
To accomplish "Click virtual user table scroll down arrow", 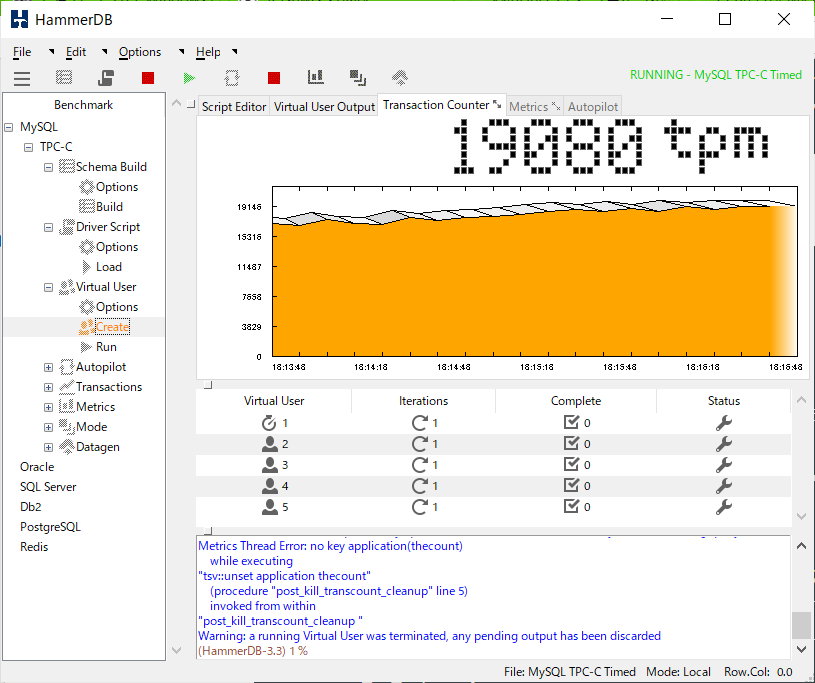I will tap(801, 516).
